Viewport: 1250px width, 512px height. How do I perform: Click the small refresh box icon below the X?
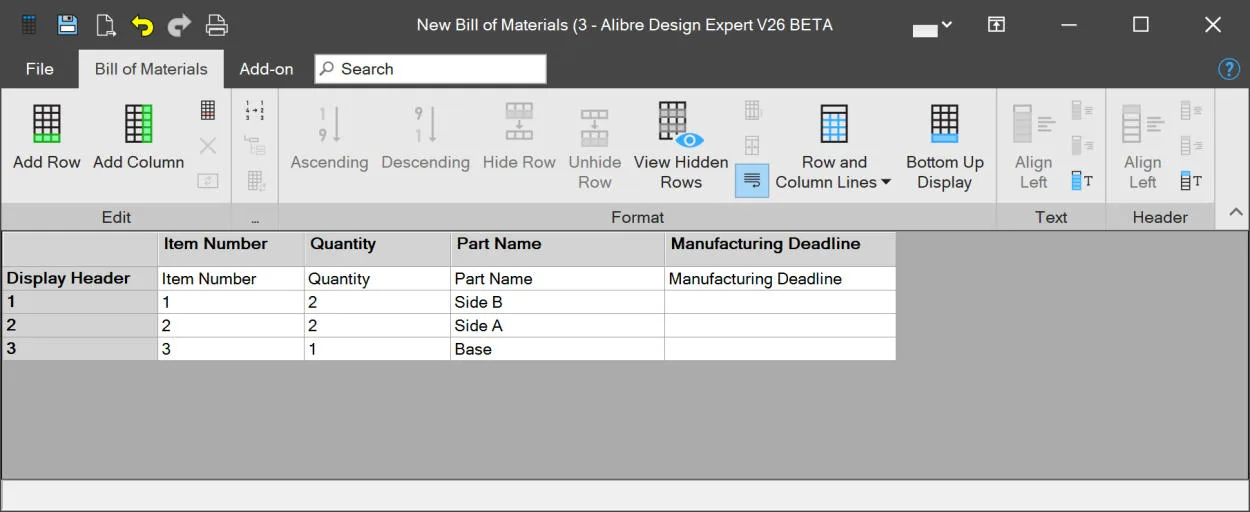[208, 181]
